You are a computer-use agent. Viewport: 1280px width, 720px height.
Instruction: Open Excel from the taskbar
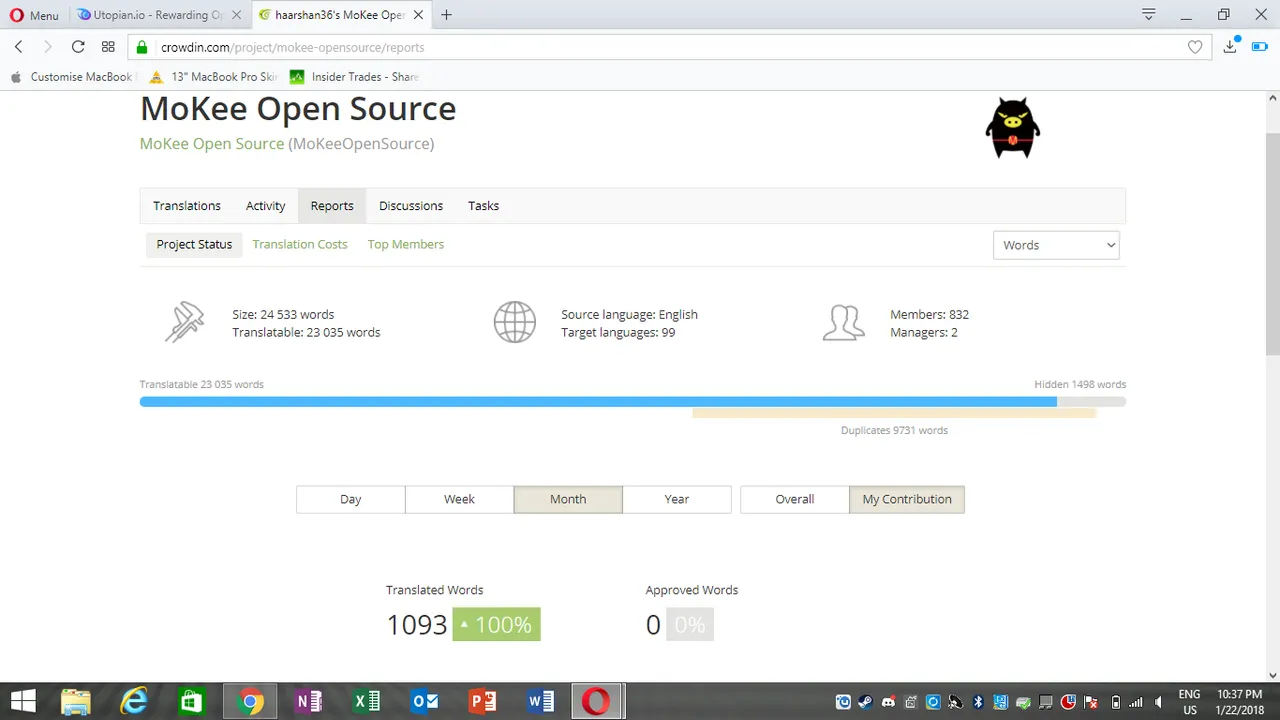click(366, 701)
